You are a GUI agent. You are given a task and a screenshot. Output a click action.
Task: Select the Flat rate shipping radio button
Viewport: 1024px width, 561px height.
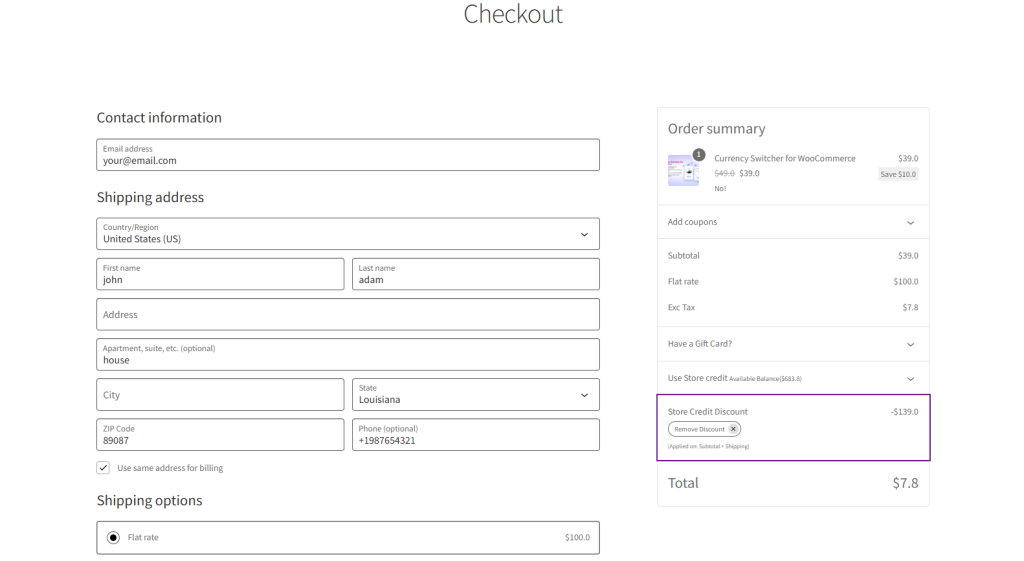pyautogui.click(x=113, y=537)
